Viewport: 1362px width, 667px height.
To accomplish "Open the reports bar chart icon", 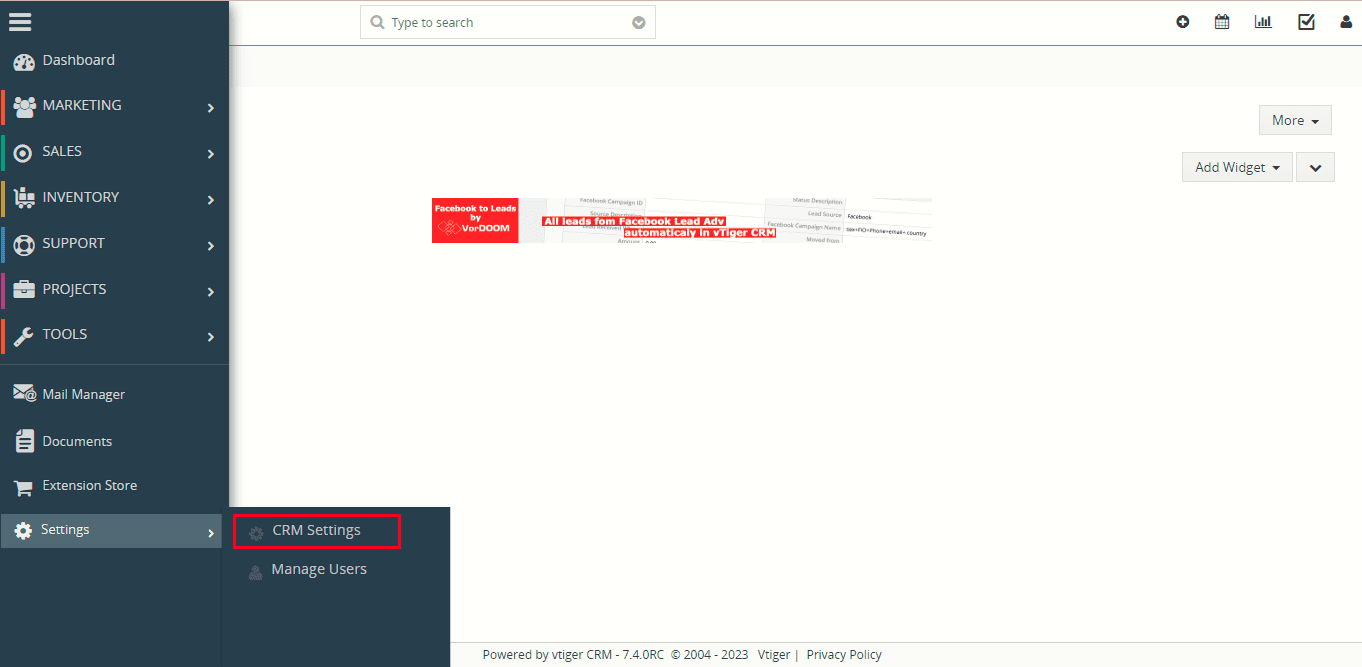I will [1263, 22].
